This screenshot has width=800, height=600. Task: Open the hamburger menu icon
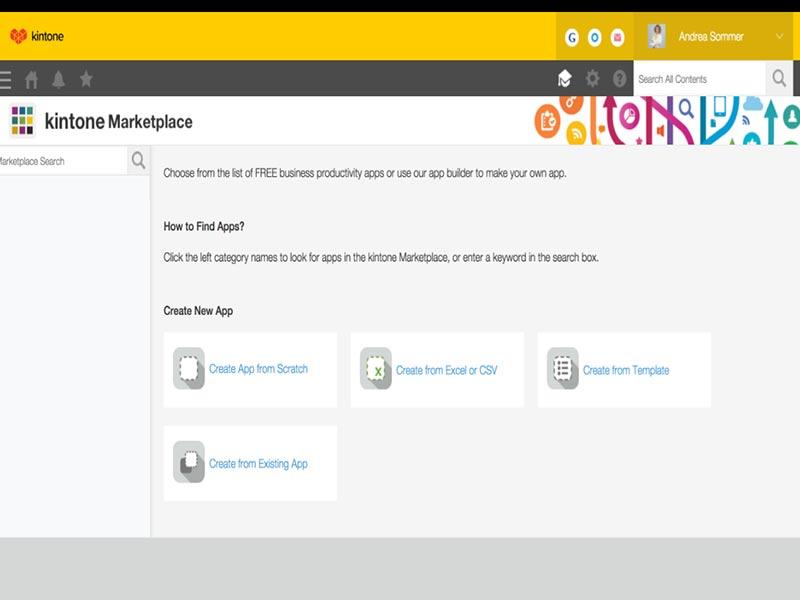click(x=6, y=80)
